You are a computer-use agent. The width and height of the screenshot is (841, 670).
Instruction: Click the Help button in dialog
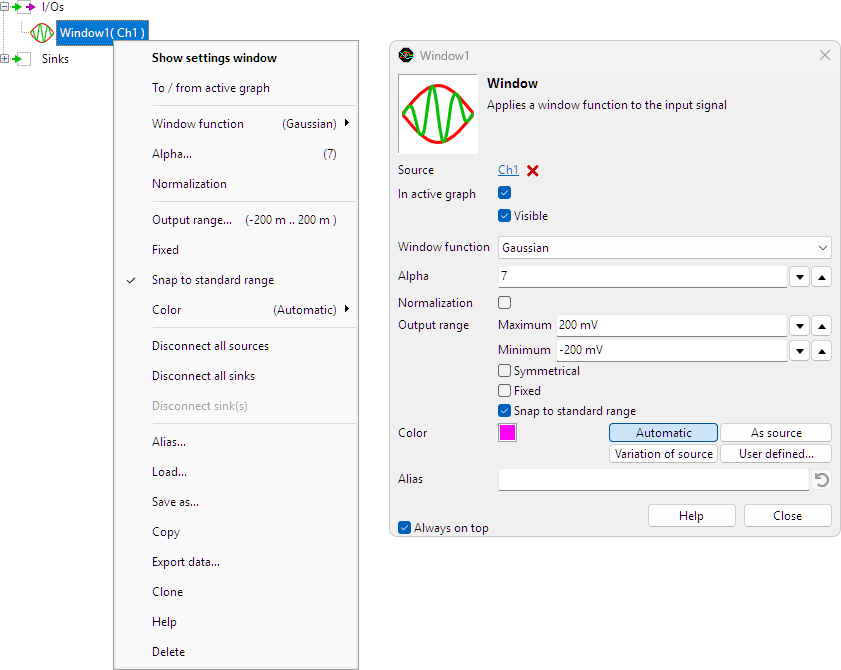coord(691,516)
